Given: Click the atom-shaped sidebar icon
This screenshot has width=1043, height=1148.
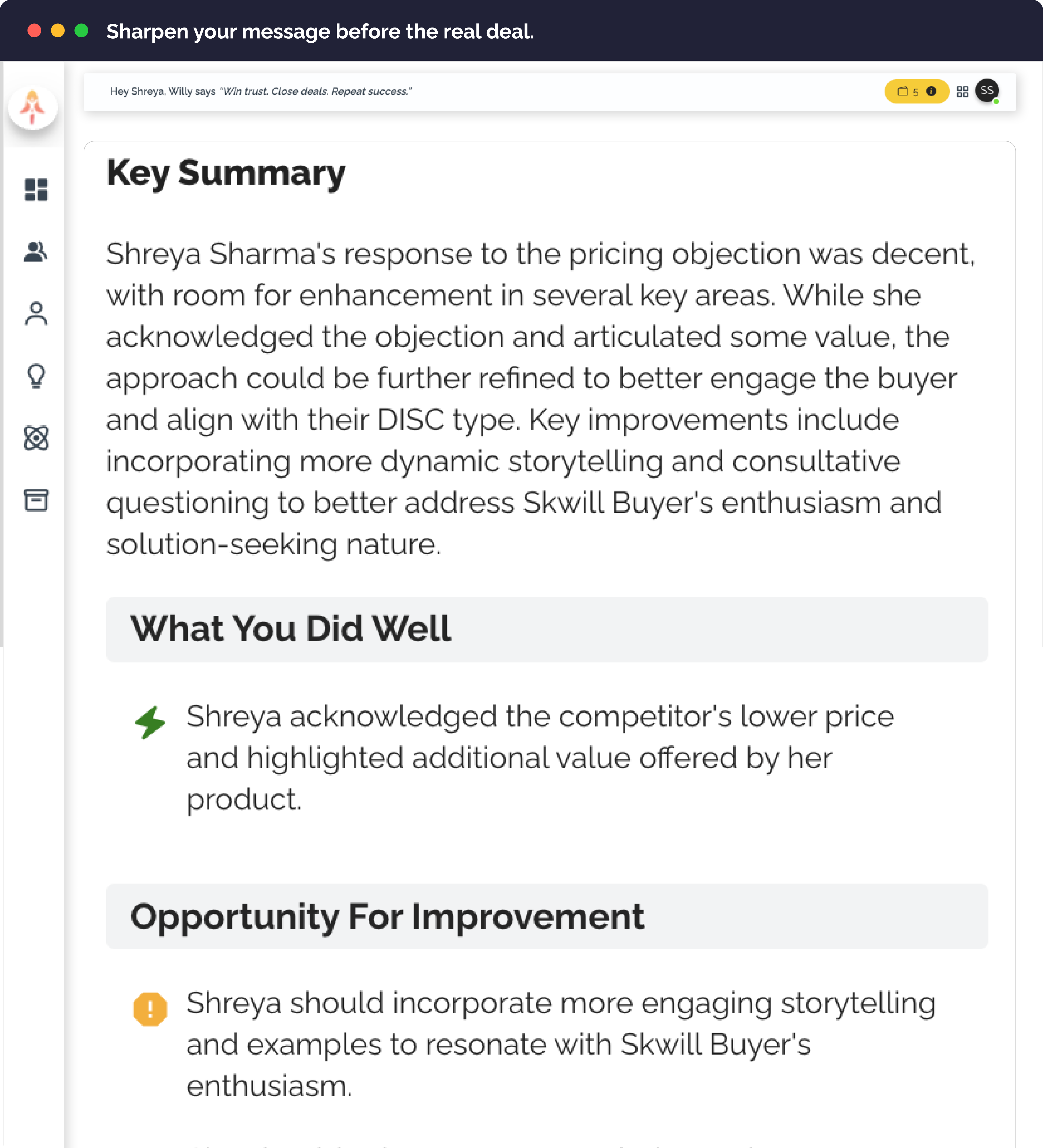Looking at the screenshot, I should coord(36,438).
